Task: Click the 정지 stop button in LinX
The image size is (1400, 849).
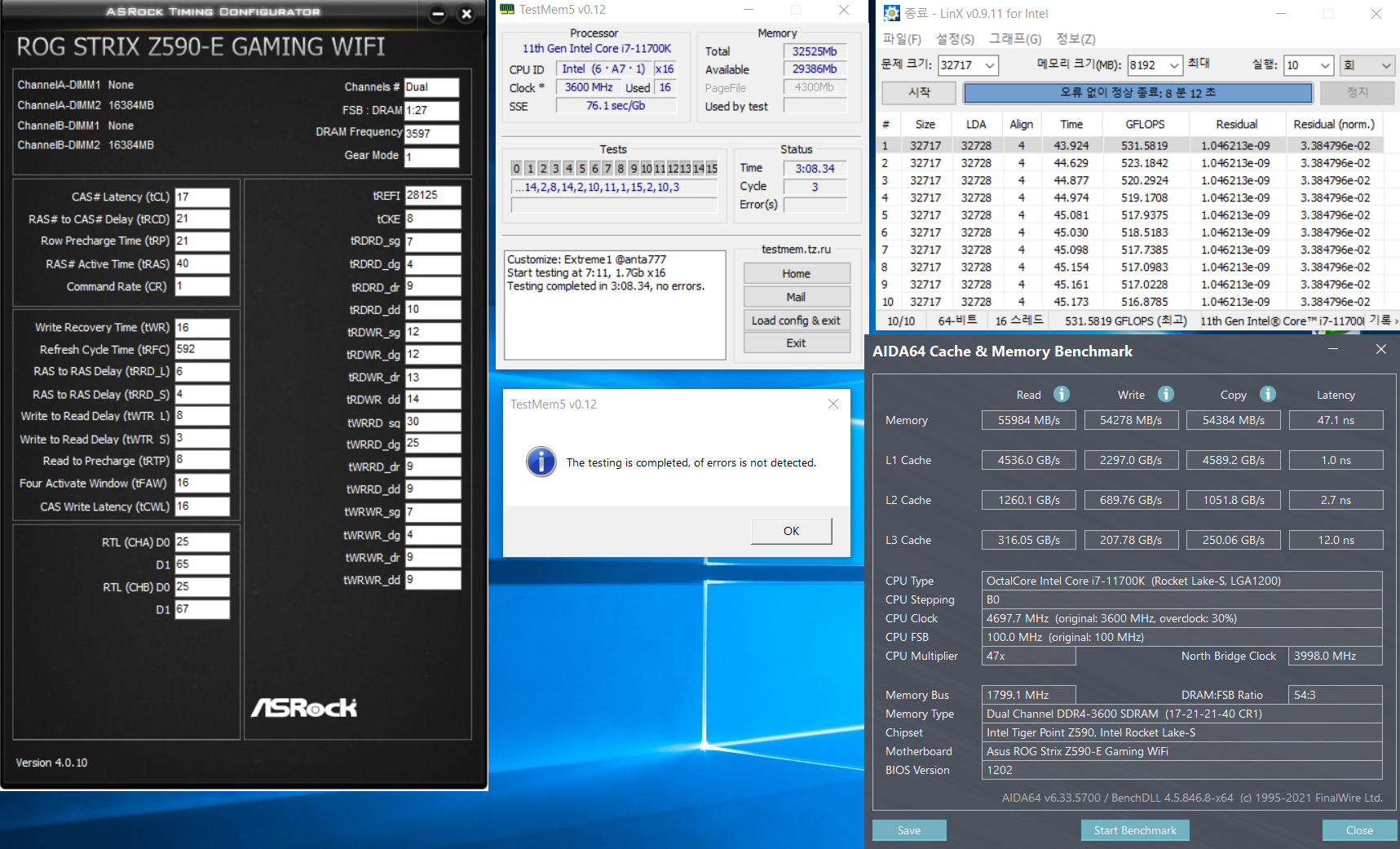Action: pos(1357,93)
